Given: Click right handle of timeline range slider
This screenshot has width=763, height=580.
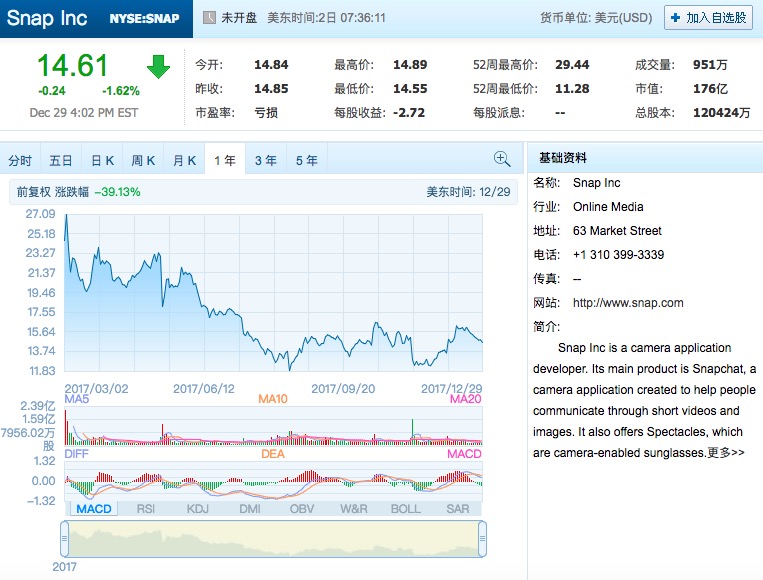Looking at the screenshot, I should tap(482, 539).
